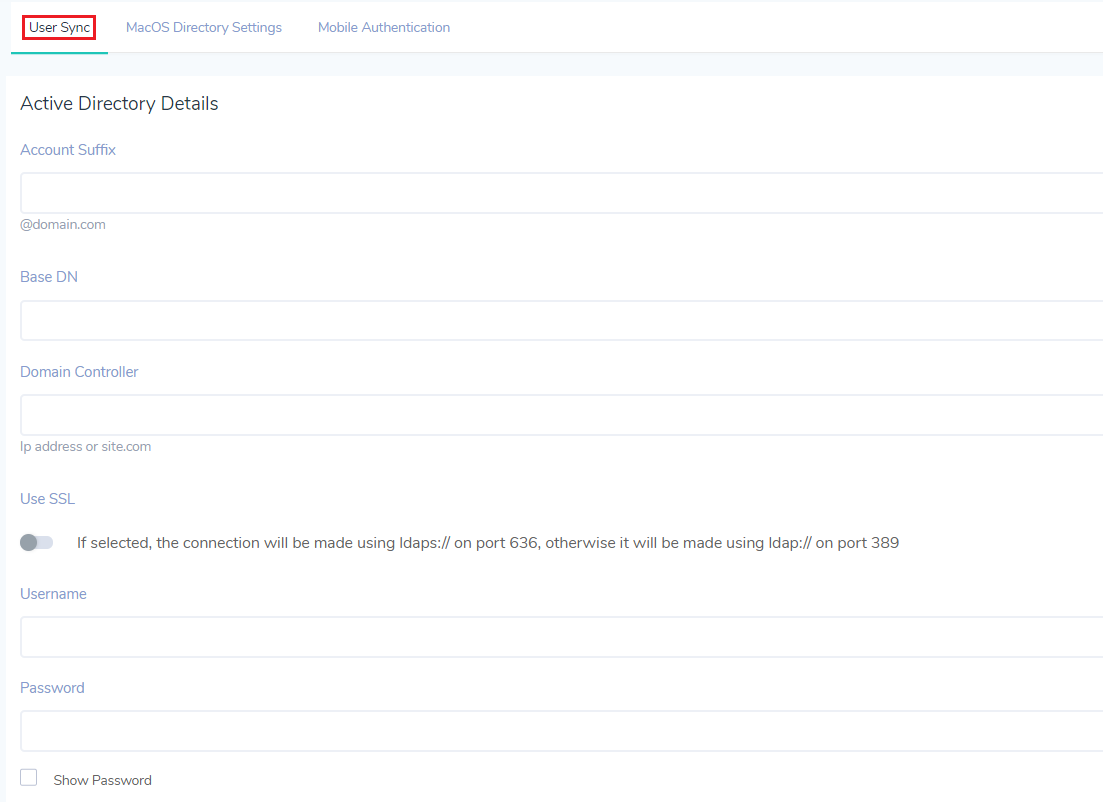The image size is (1103, 810).
Task: Click the Use SSL label
Action: click(47, 499)
